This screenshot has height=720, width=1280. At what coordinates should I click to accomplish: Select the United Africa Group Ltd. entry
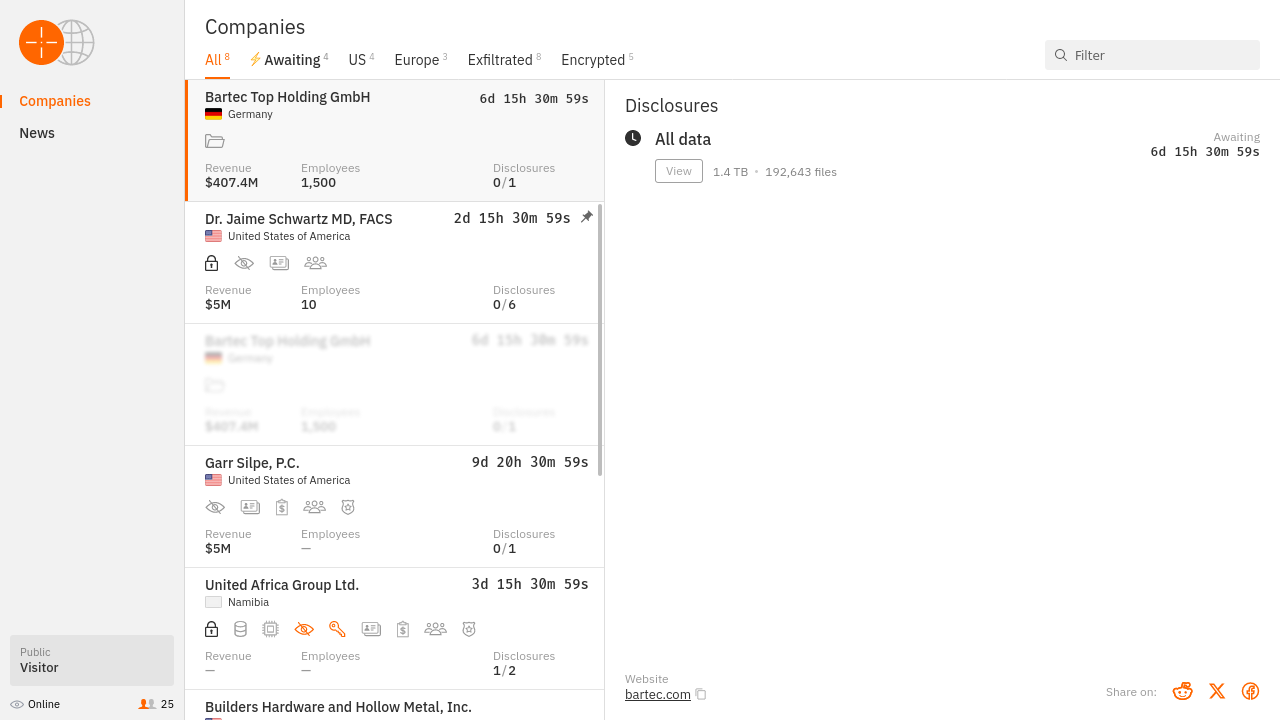(x=394, y=629)
